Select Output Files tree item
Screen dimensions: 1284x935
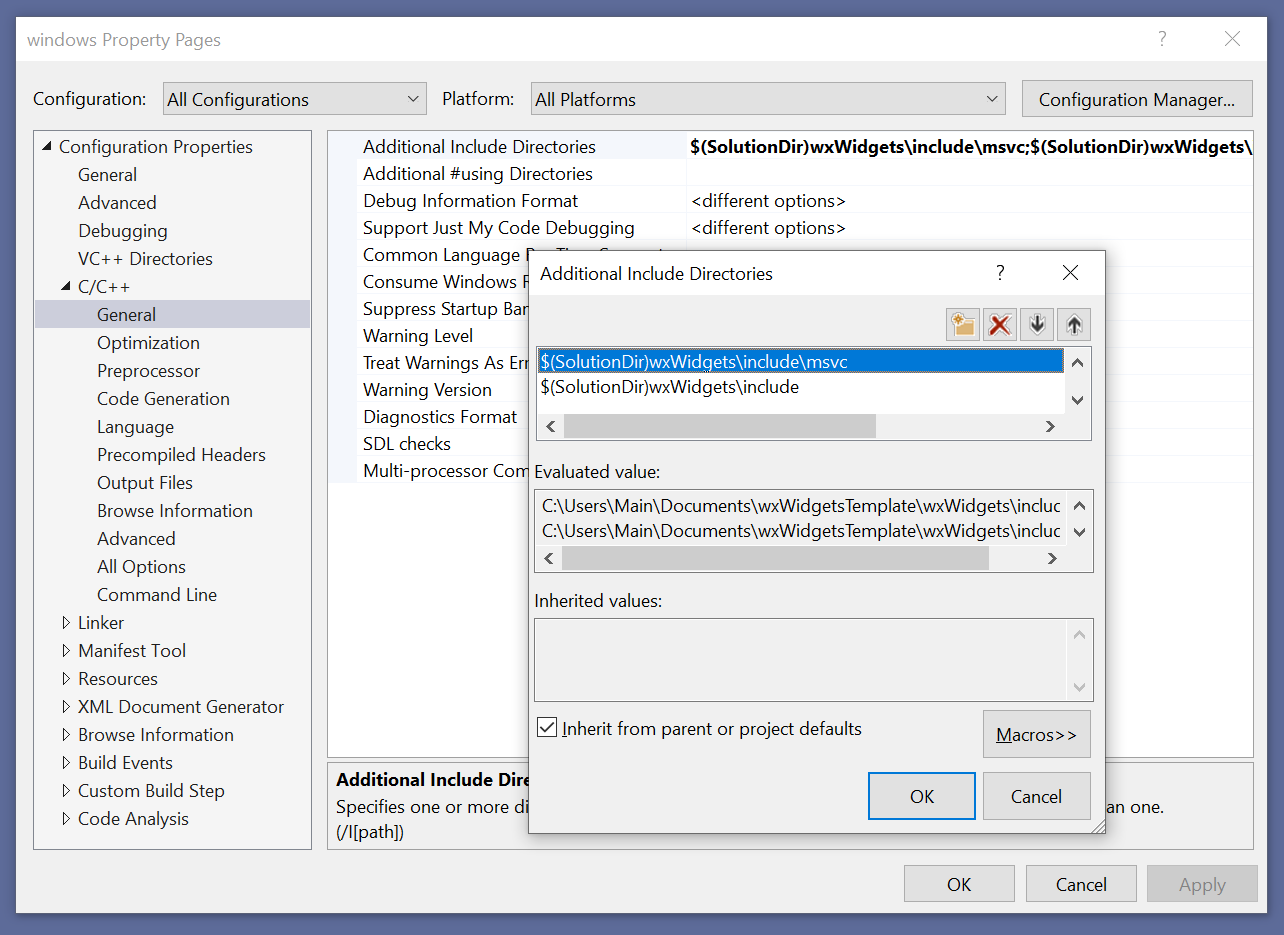coord(145,483)
